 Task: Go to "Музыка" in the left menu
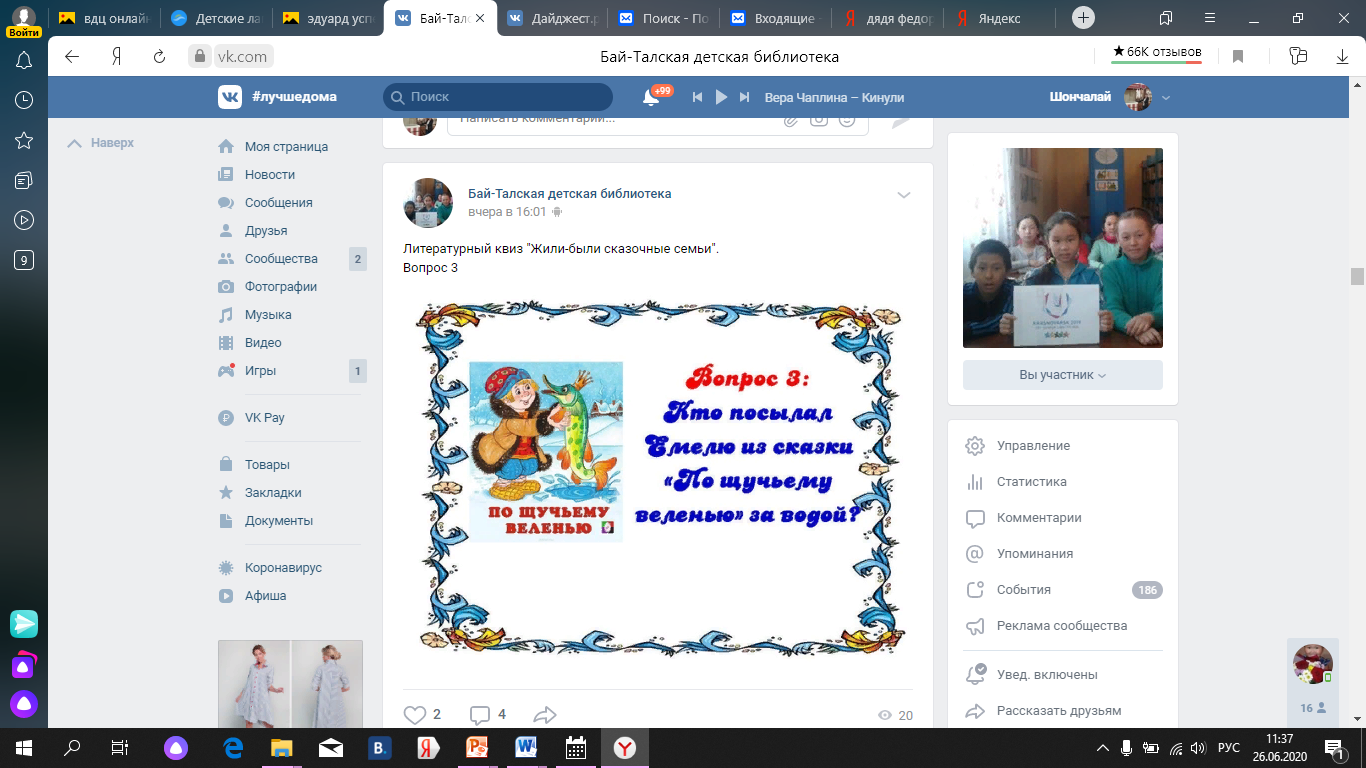tap(268, 314)
